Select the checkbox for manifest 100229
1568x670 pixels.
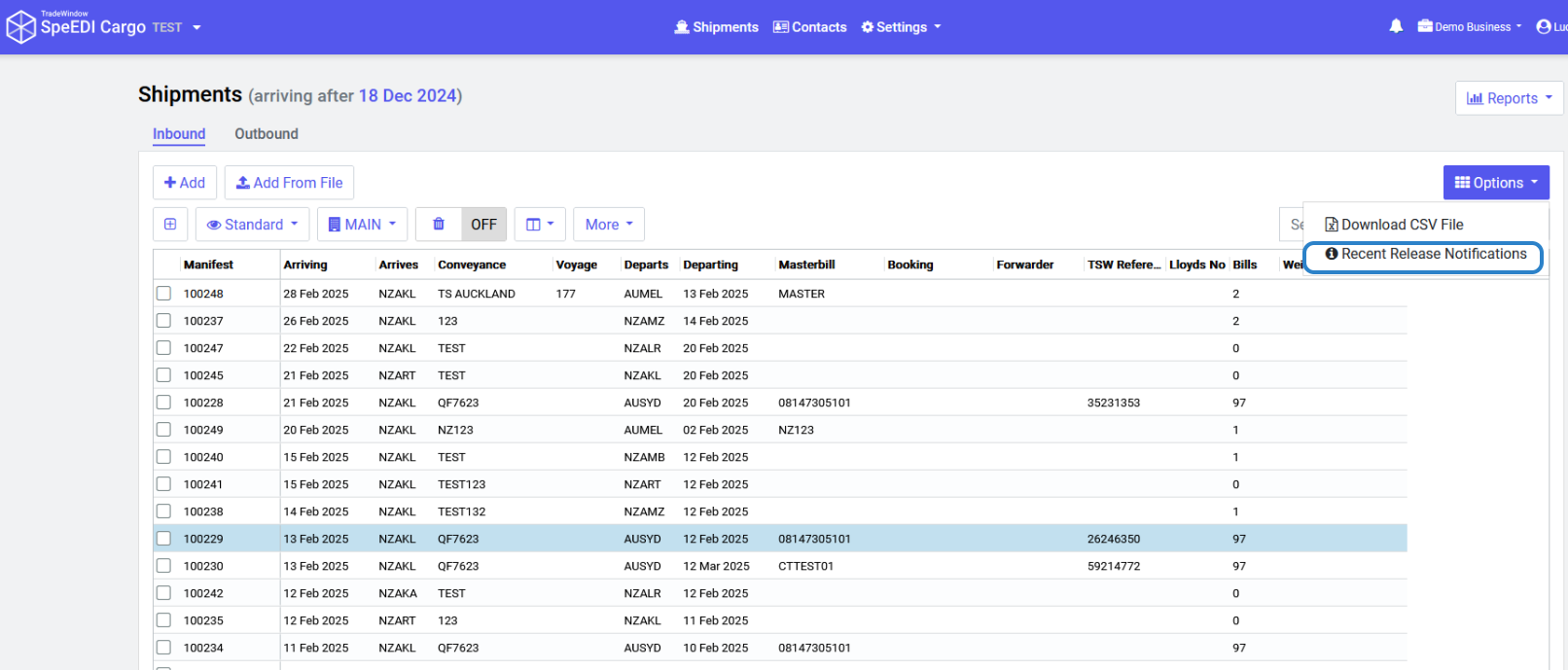click(x=163, y=539)
